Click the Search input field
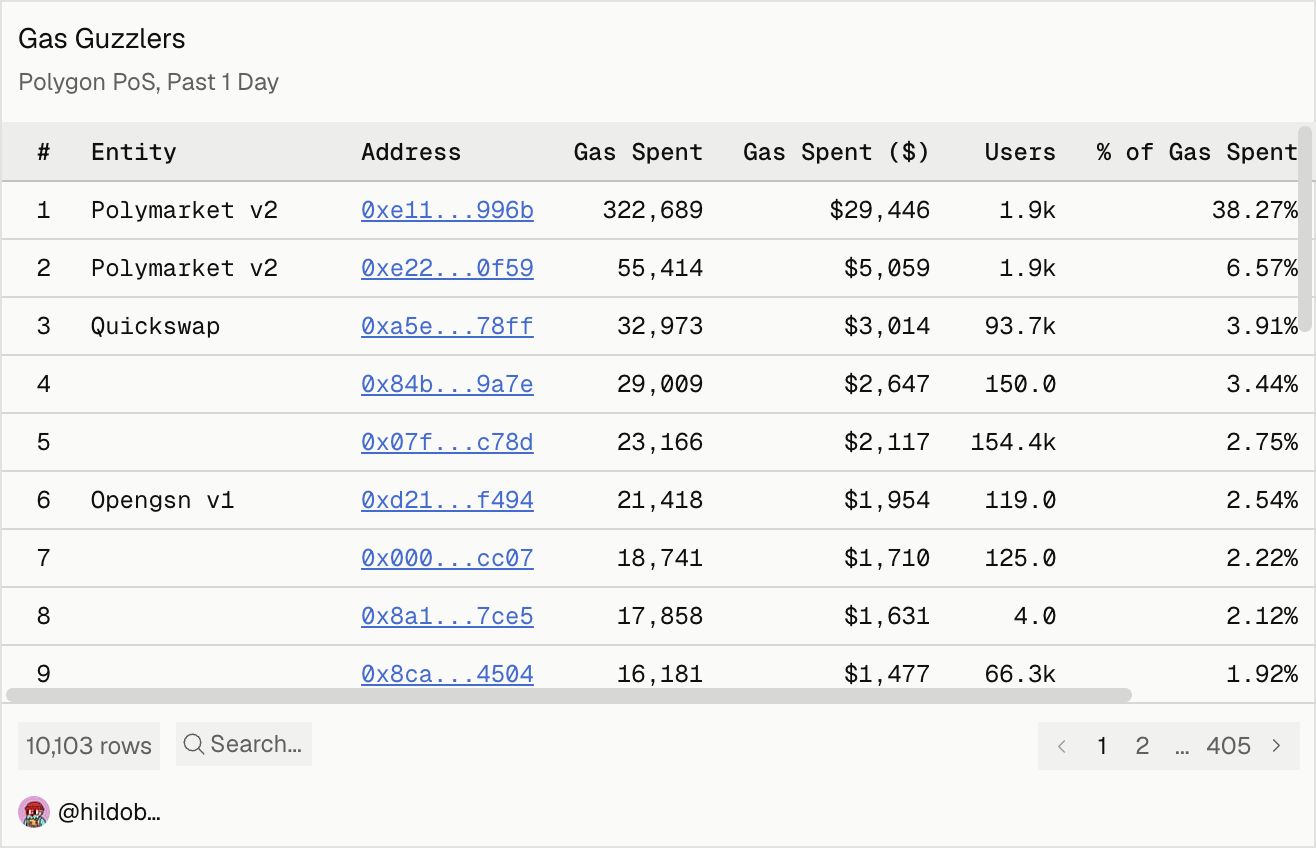Screen dimensions: 1316x848 [x=244, y=744]
